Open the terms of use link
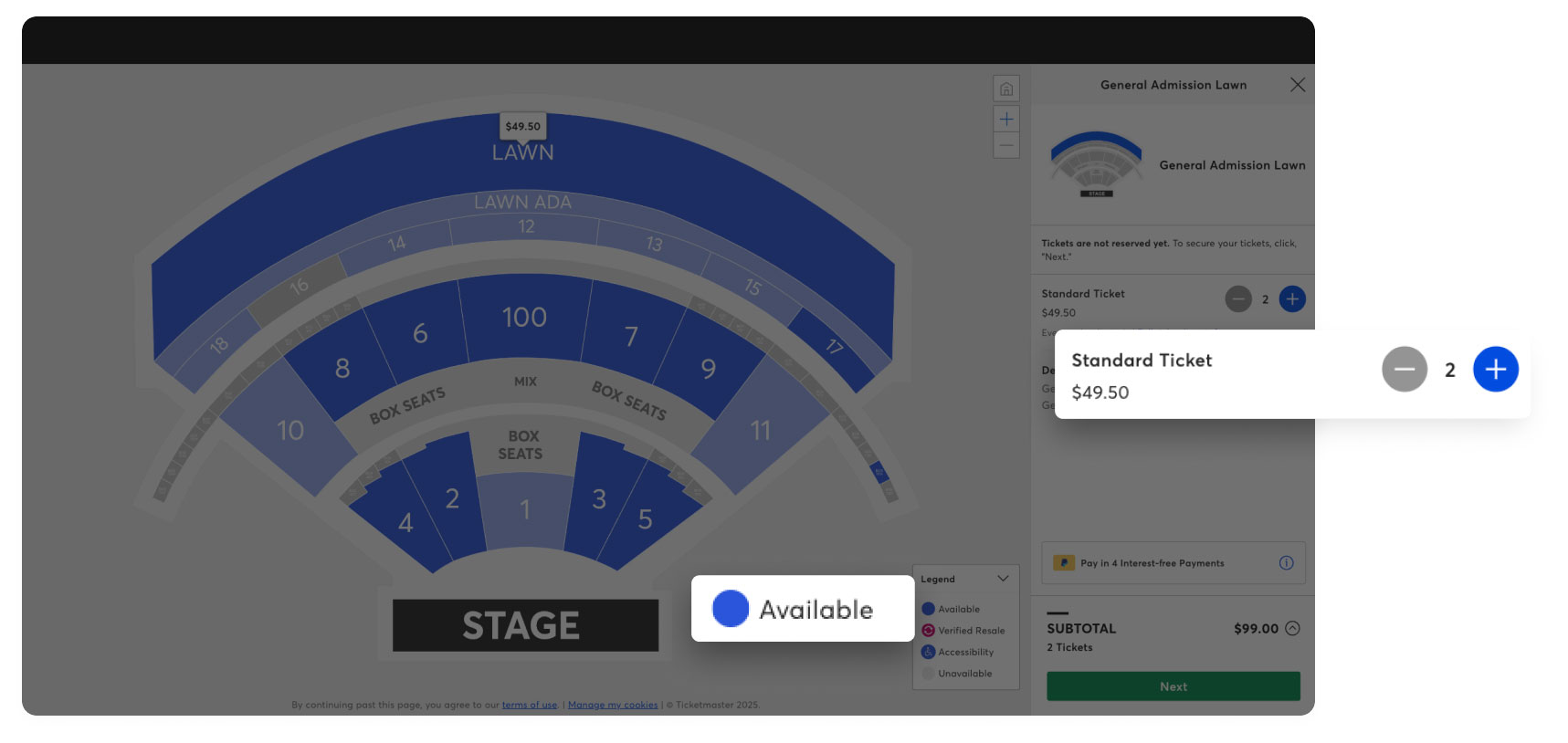 (529, 705)
